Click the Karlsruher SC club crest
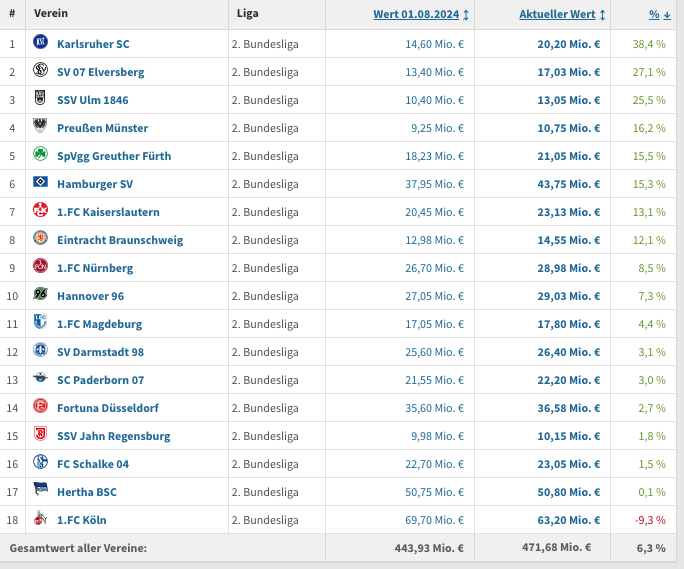 (x=41, y=42)
